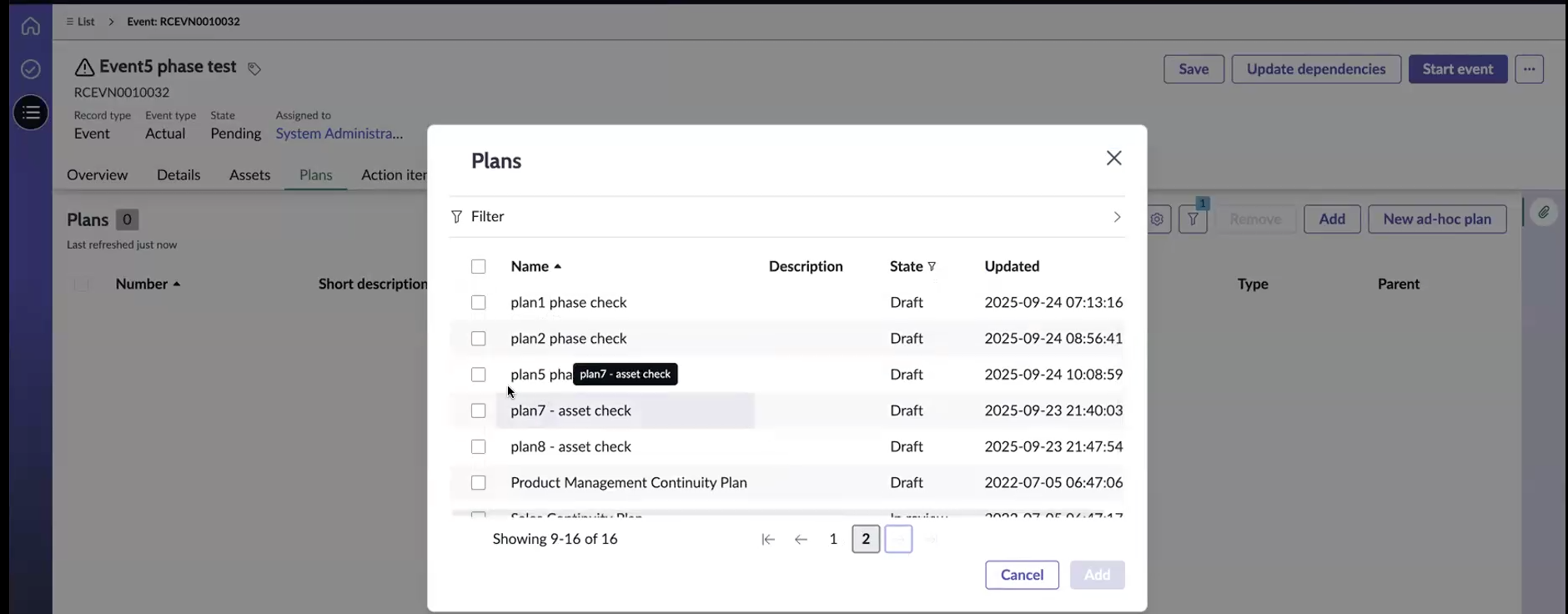Click the Parent column header in background
The width and height of the screenshot is (1568, 614).
point(1399,284)
